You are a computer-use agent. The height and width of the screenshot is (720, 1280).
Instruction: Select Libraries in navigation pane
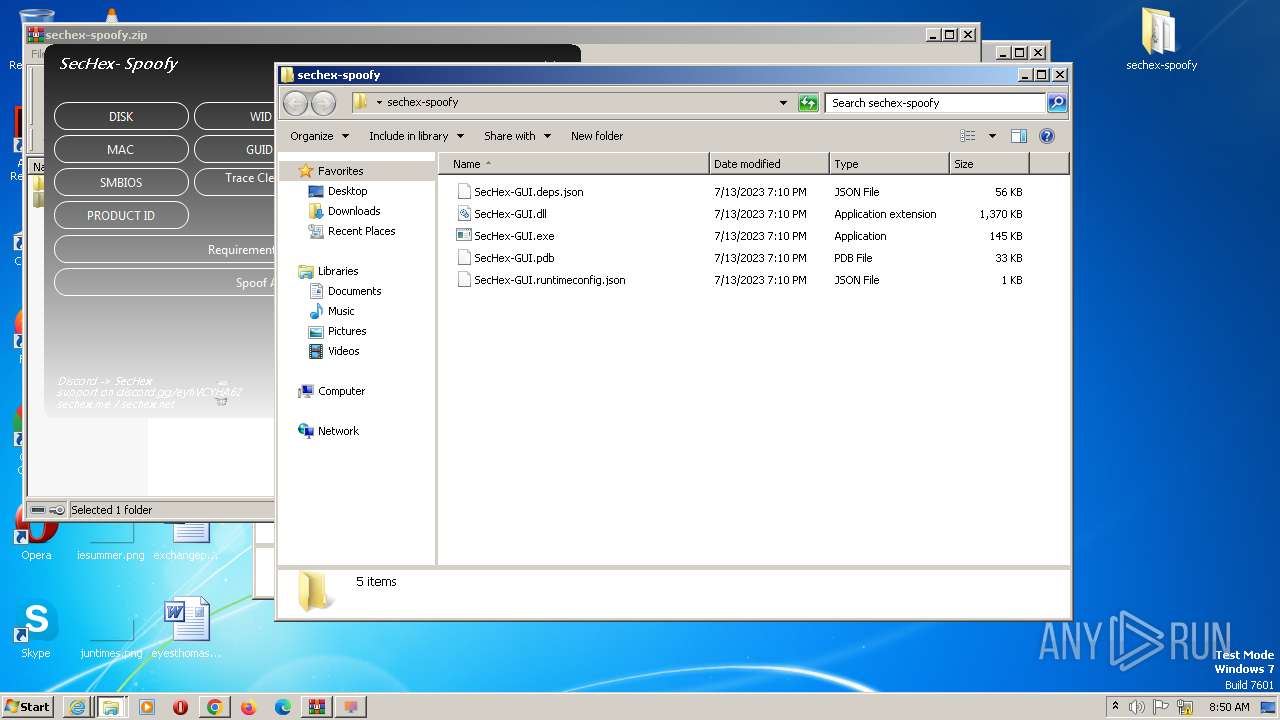click(338, 271)
